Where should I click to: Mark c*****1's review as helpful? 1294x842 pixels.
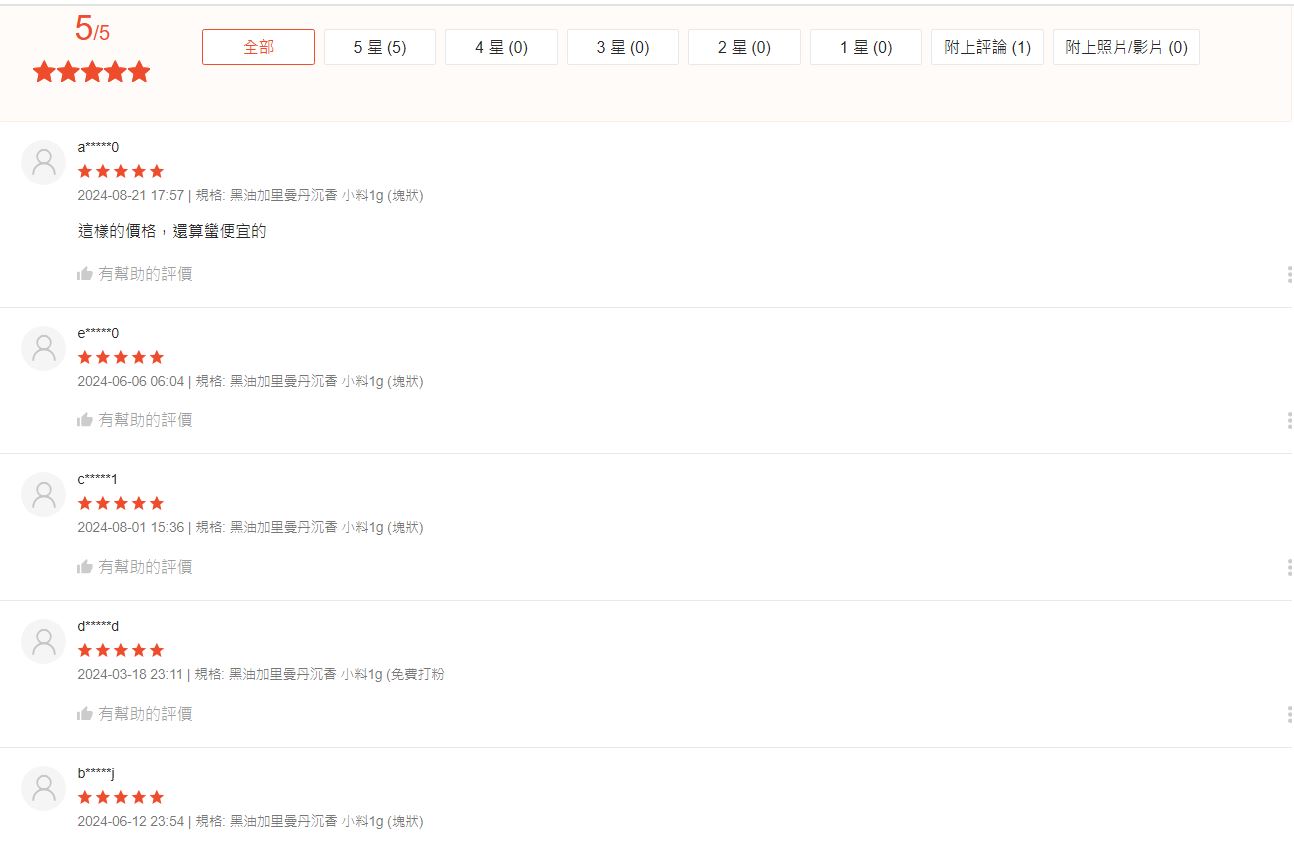(x=85, y=567)
